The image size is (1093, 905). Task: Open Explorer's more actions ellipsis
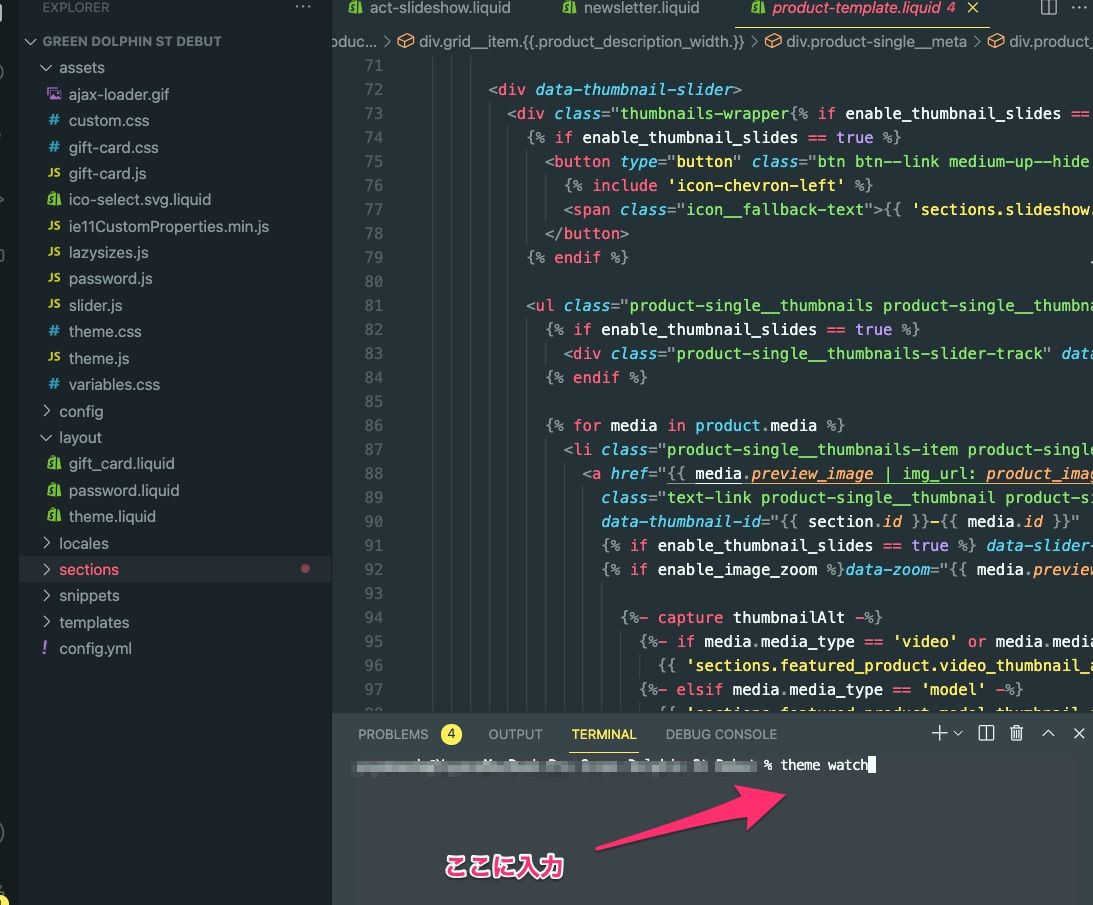point(303,8)
